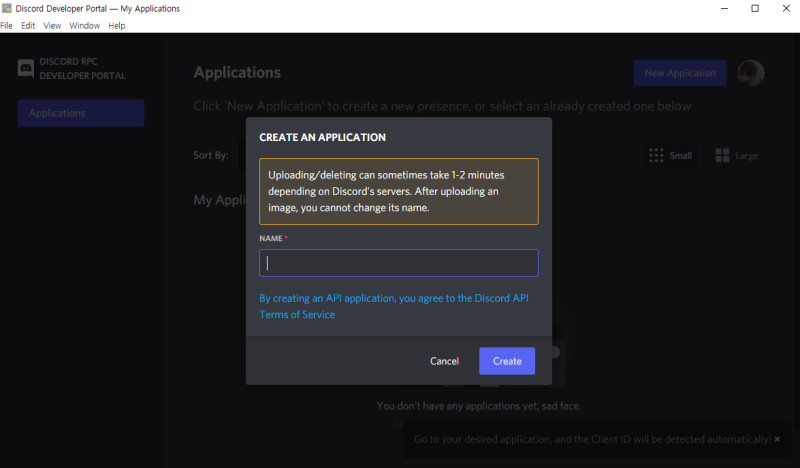Close the Discord Developer Portal window
This screenshot has width=800, height=468.
pos(786,8)
